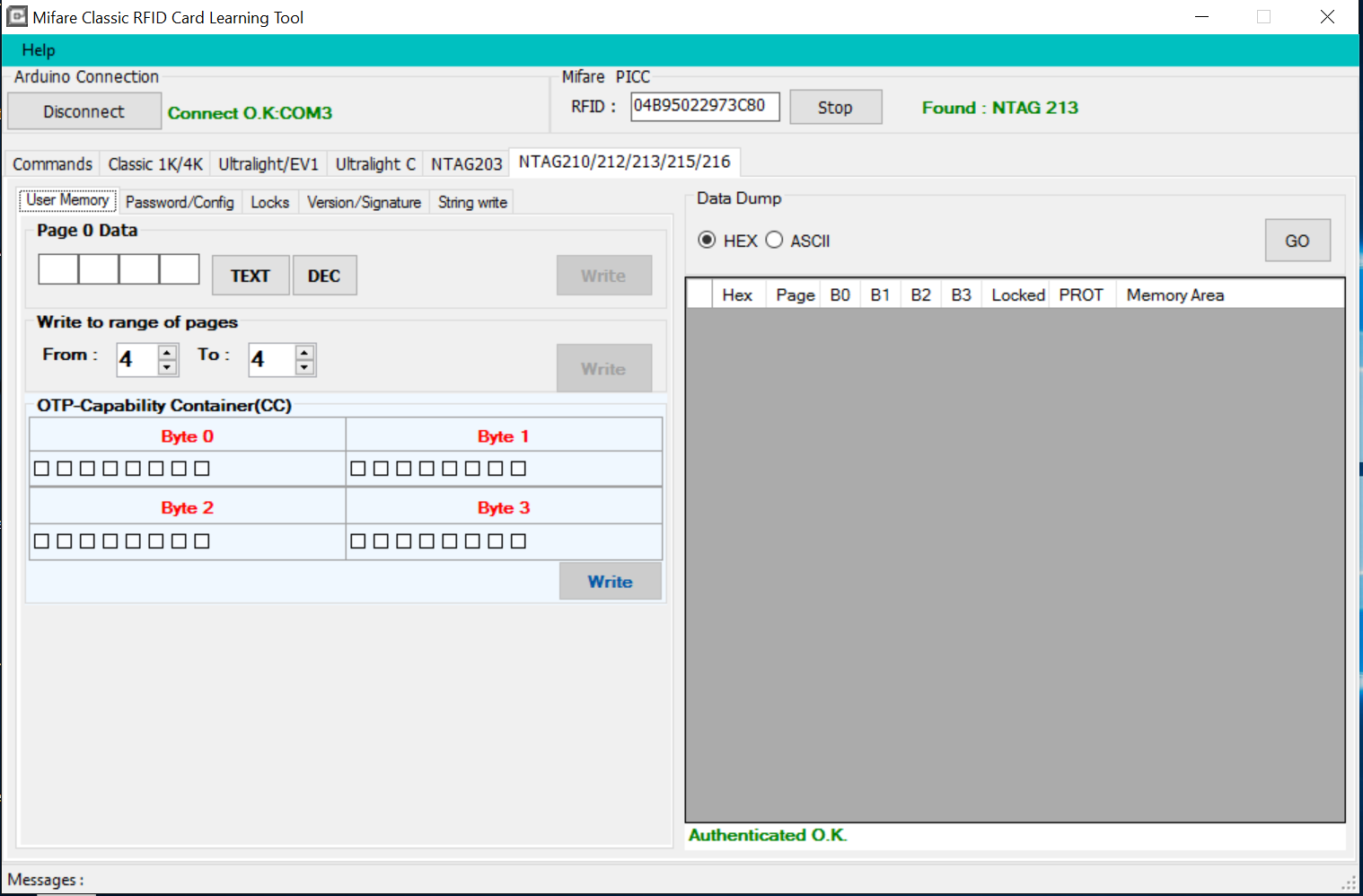The width and height of the screenshot is (1363, 896).
Task: Click the RFID UID input field
Action: 705,106
